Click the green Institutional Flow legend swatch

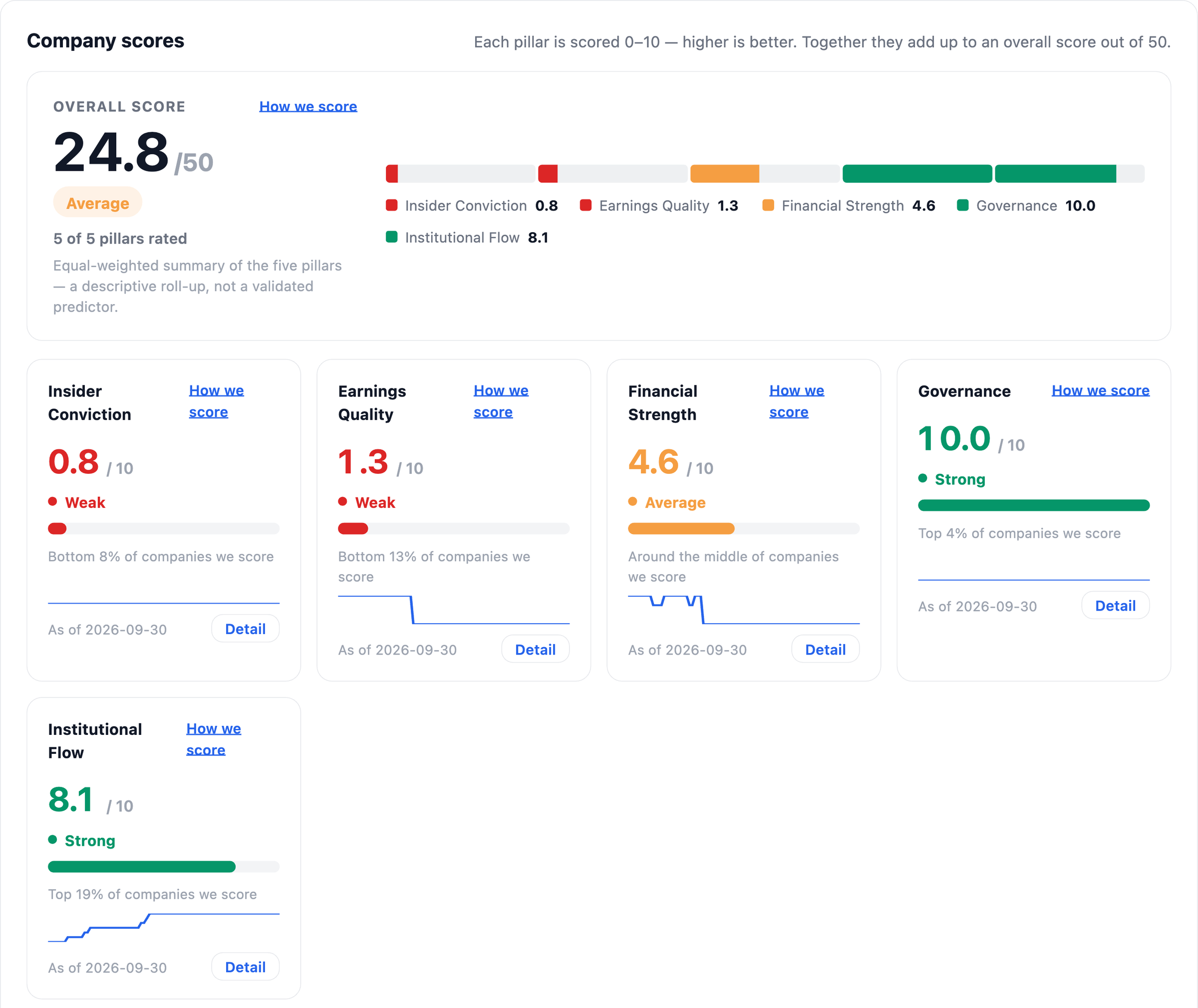click(391, 237)
